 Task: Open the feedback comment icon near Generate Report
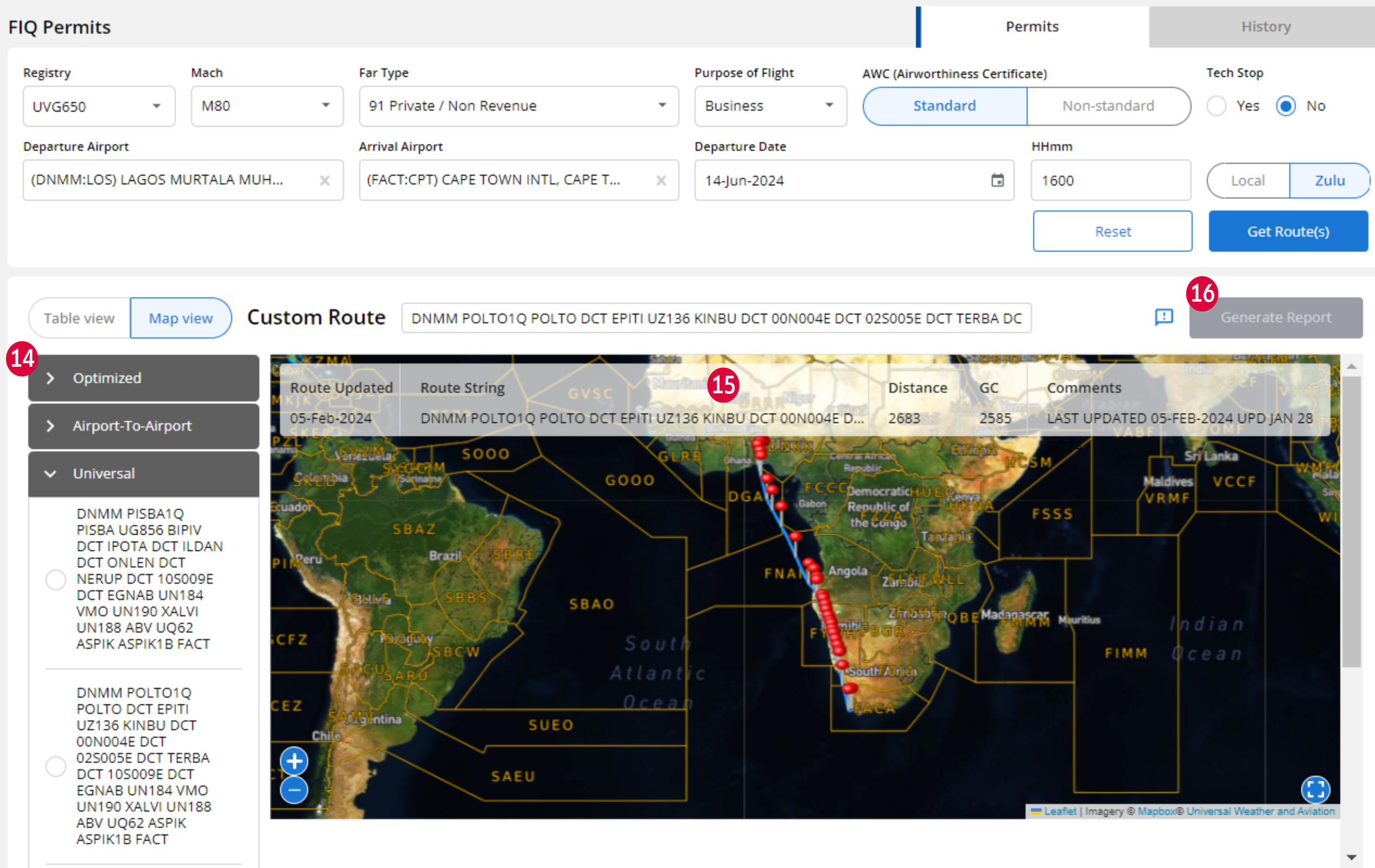[x=1164, y=317]
